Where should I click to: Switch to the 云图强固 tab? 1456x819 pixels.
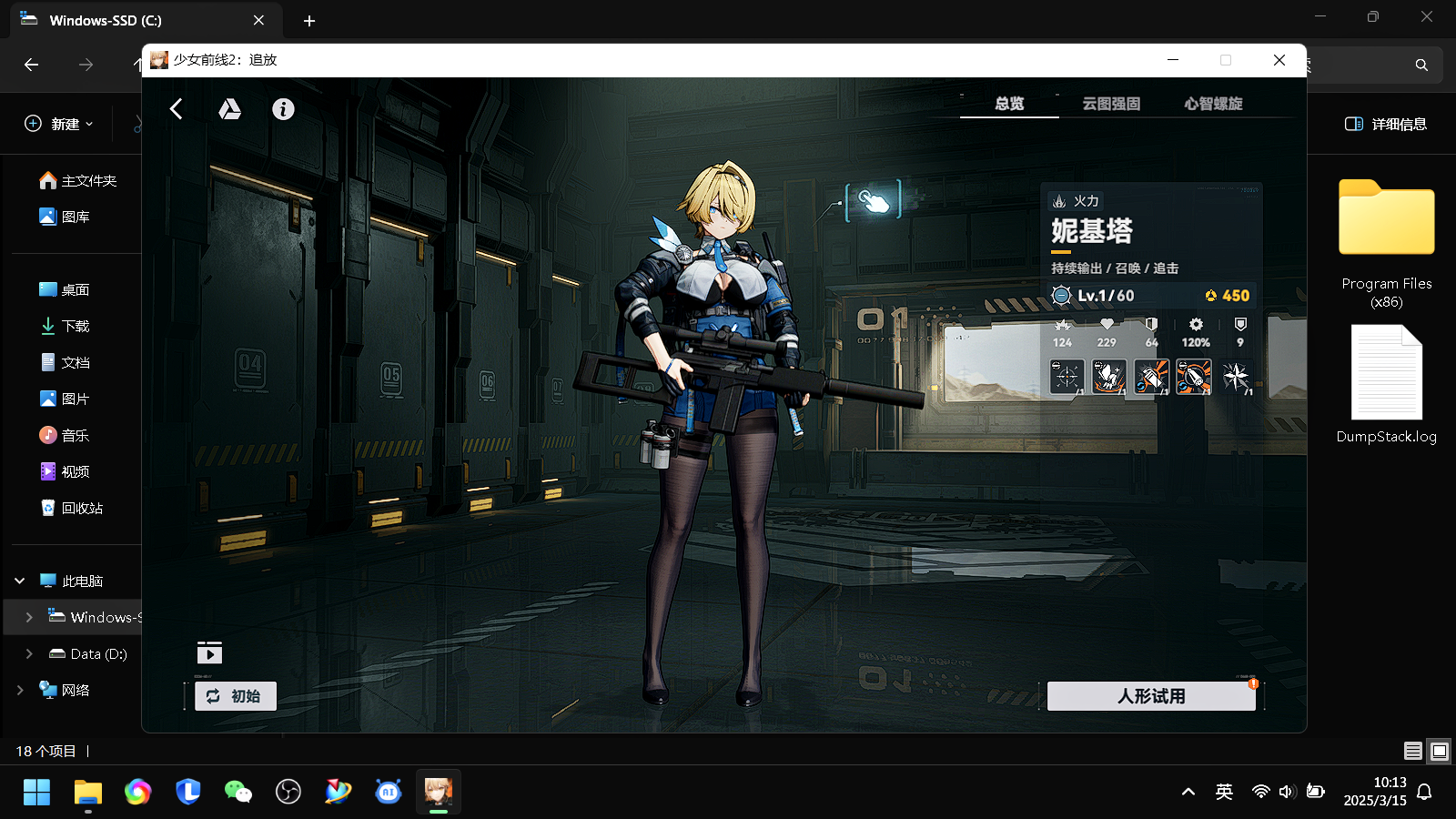(x=1111, y=104)
